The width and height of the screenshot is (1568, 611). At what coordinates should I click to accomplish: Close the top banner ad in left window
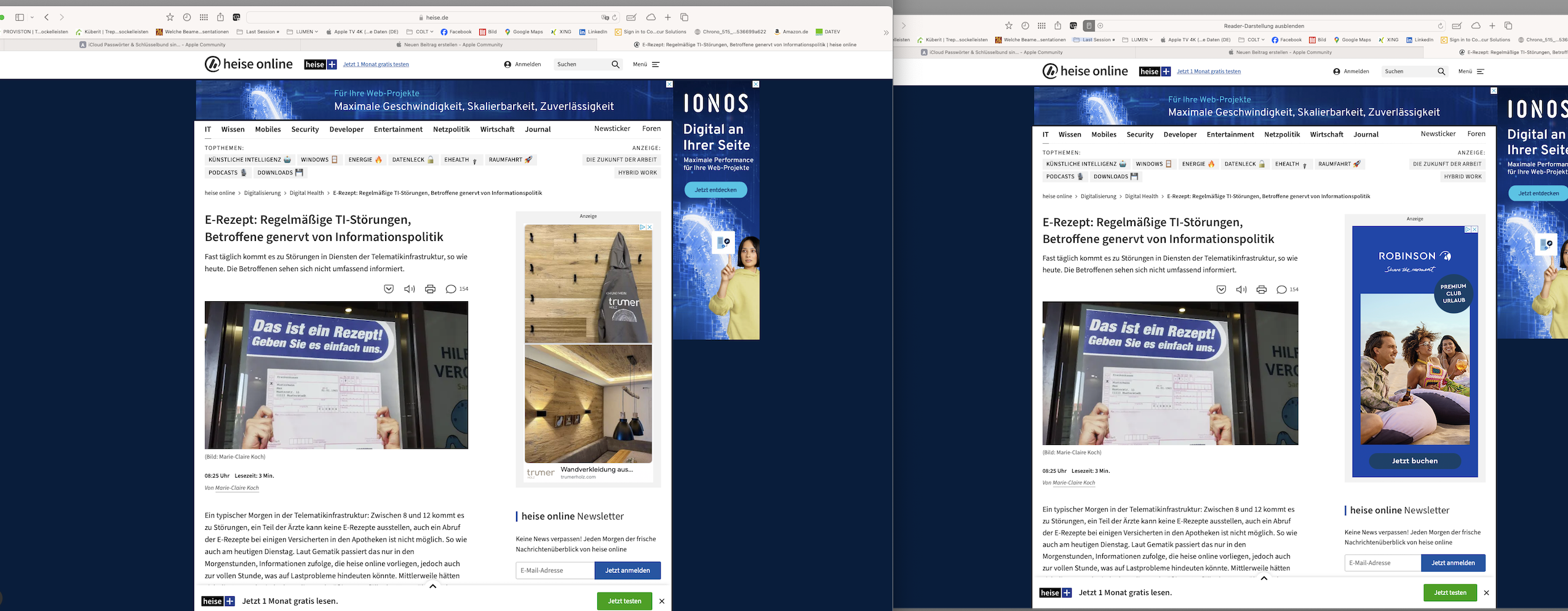pyautogui.click(x=669, y=84)
